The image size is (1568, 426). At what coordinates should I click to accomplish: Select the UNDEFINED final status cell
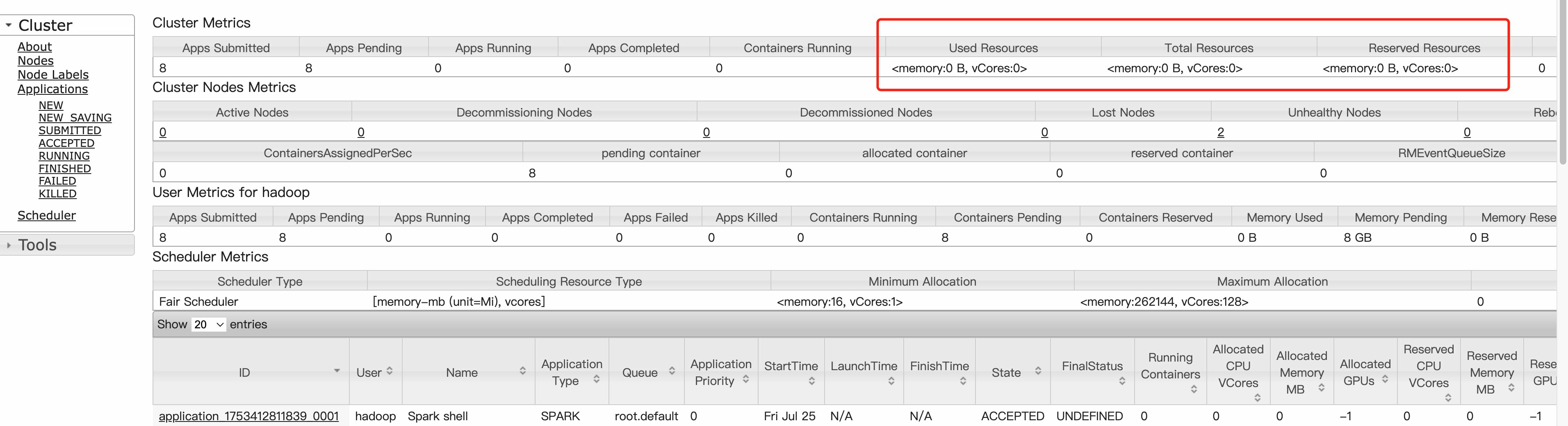coord(1089,416)
